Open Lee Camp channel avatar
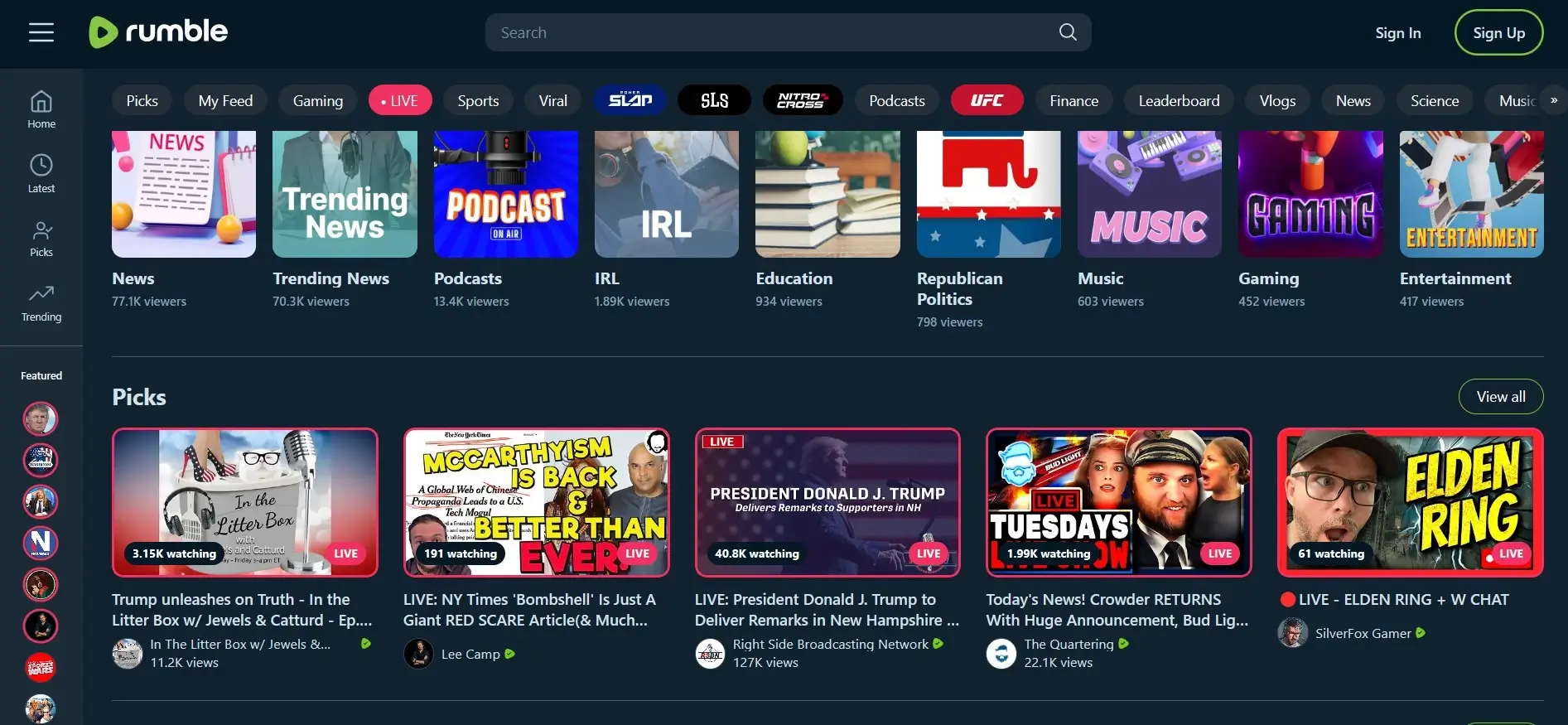 coord(418,654)
